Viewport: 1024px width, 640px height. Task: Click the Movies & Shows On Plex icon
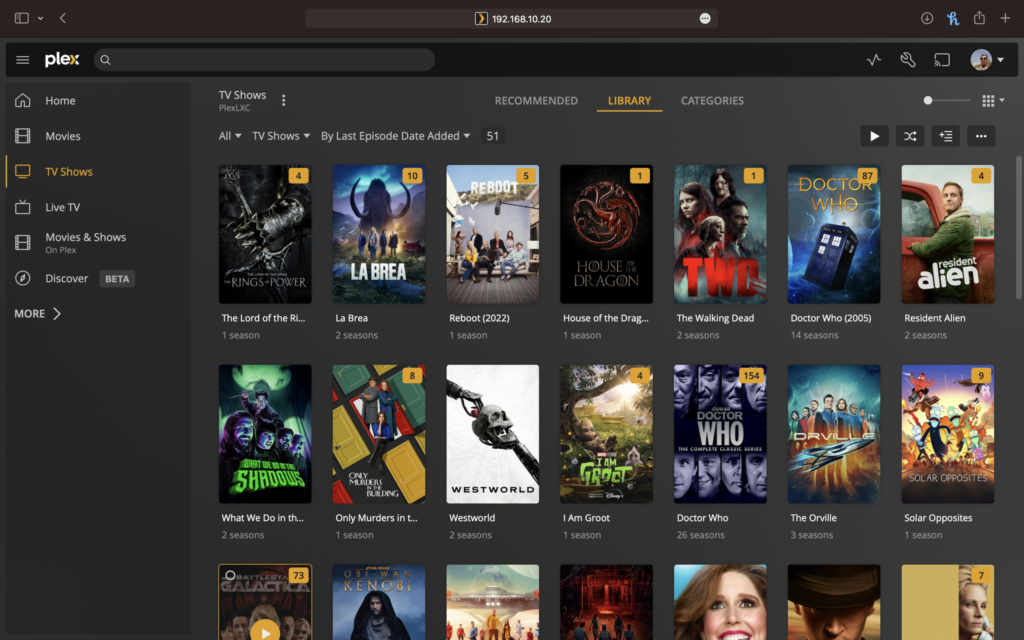23,242
